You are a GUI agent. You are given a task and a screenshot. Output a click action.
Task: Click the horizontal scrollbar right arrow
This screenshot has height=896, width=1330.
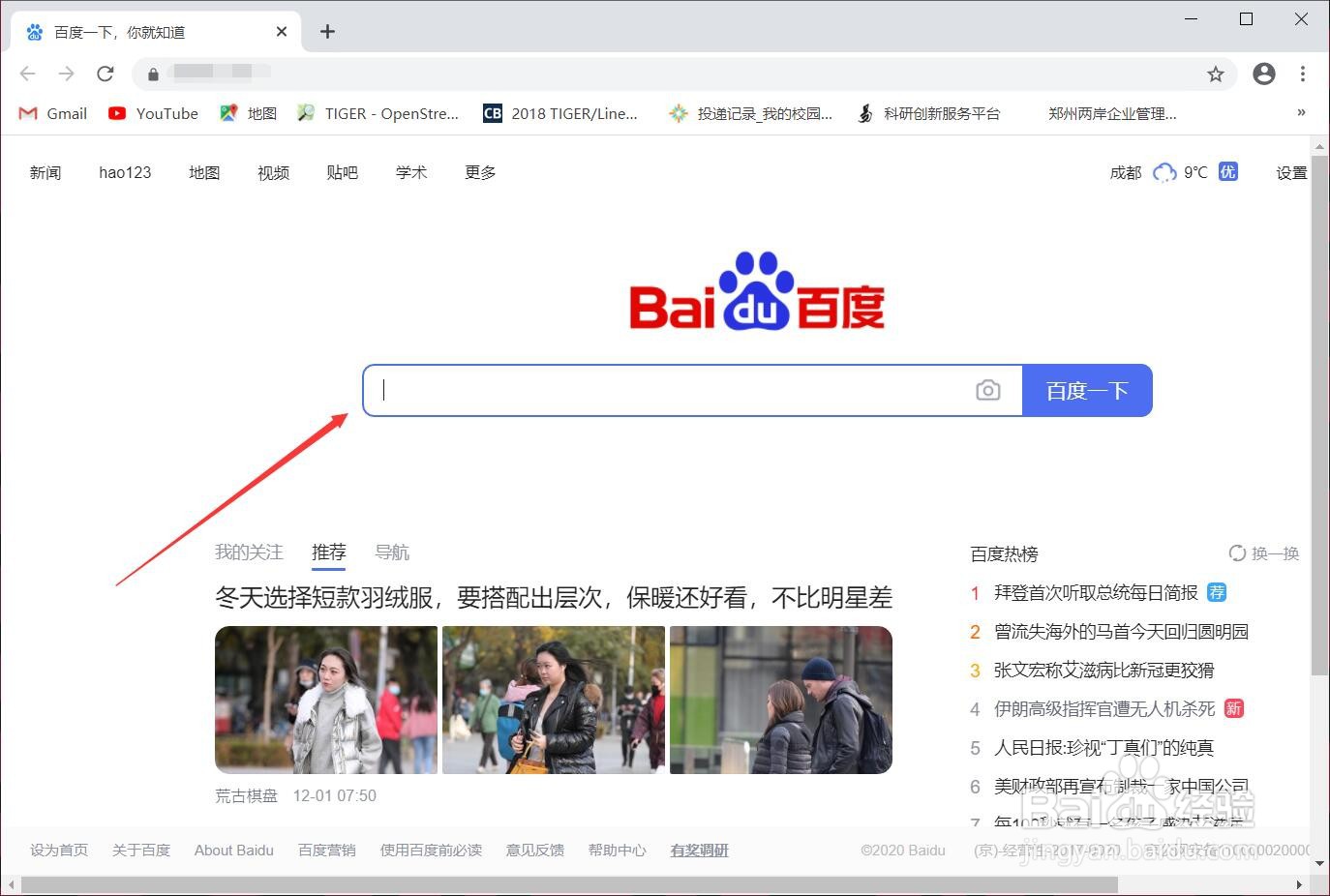(1299, 885)
